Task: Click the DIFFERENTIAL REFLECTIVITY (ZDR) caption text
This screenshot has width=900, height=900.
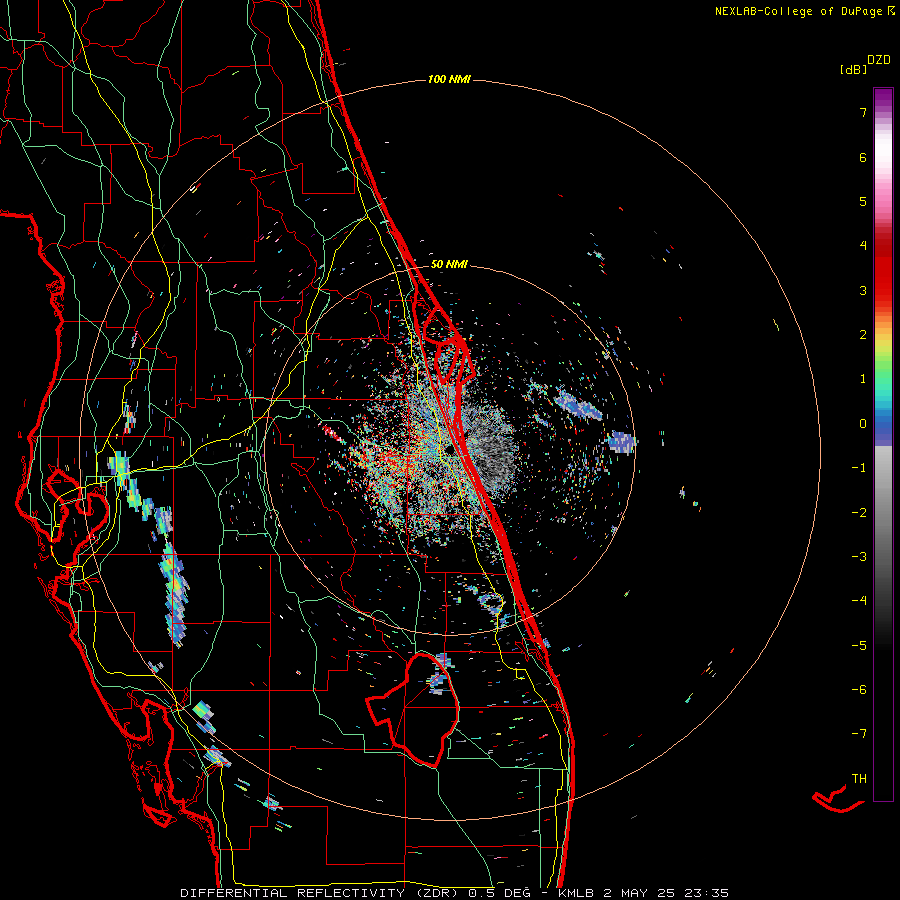Action: 321,893
